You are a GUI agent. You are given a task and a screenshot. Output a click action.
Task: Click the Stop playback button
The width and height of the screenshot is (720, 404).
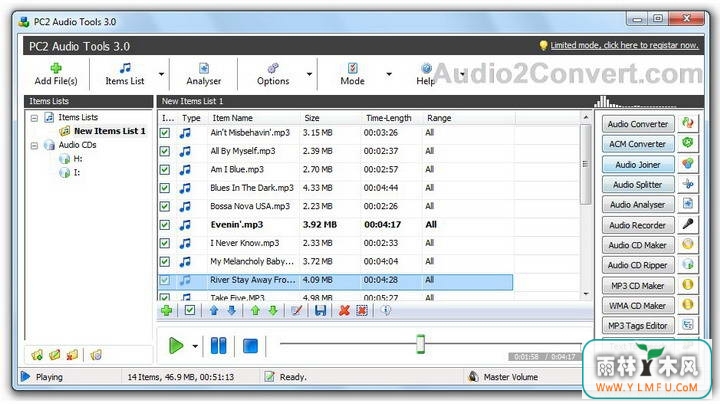click(x=250, y=346)
